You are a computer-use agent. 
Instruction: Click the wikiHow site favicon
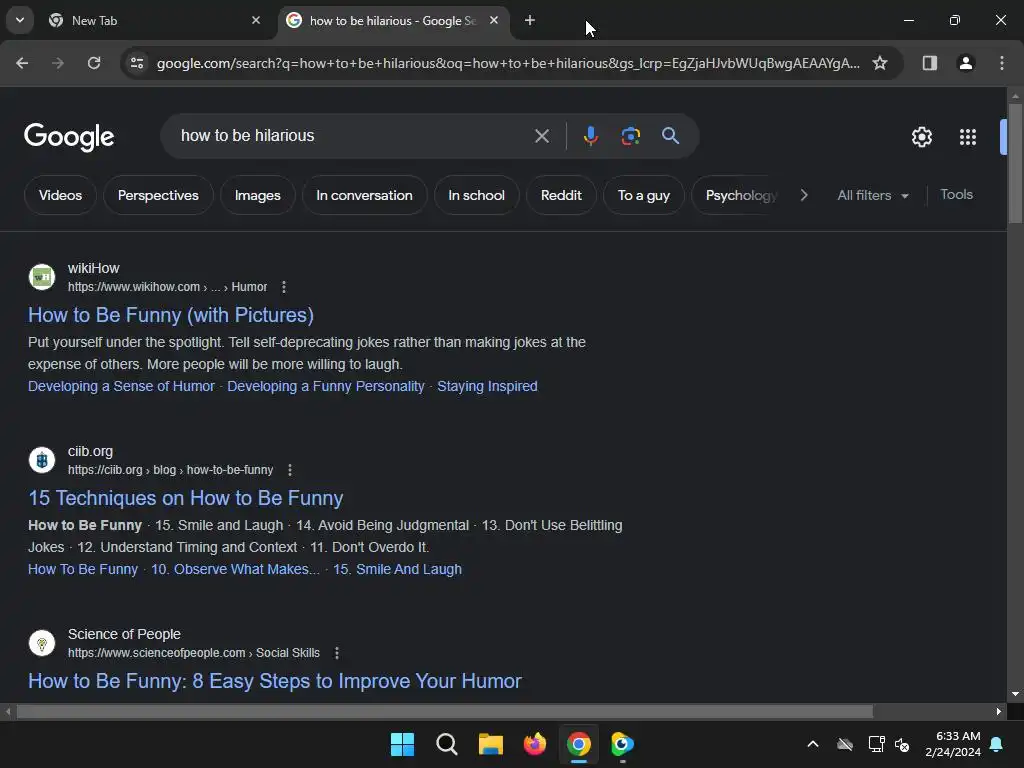pyautogui.click(x=42, y=277)
